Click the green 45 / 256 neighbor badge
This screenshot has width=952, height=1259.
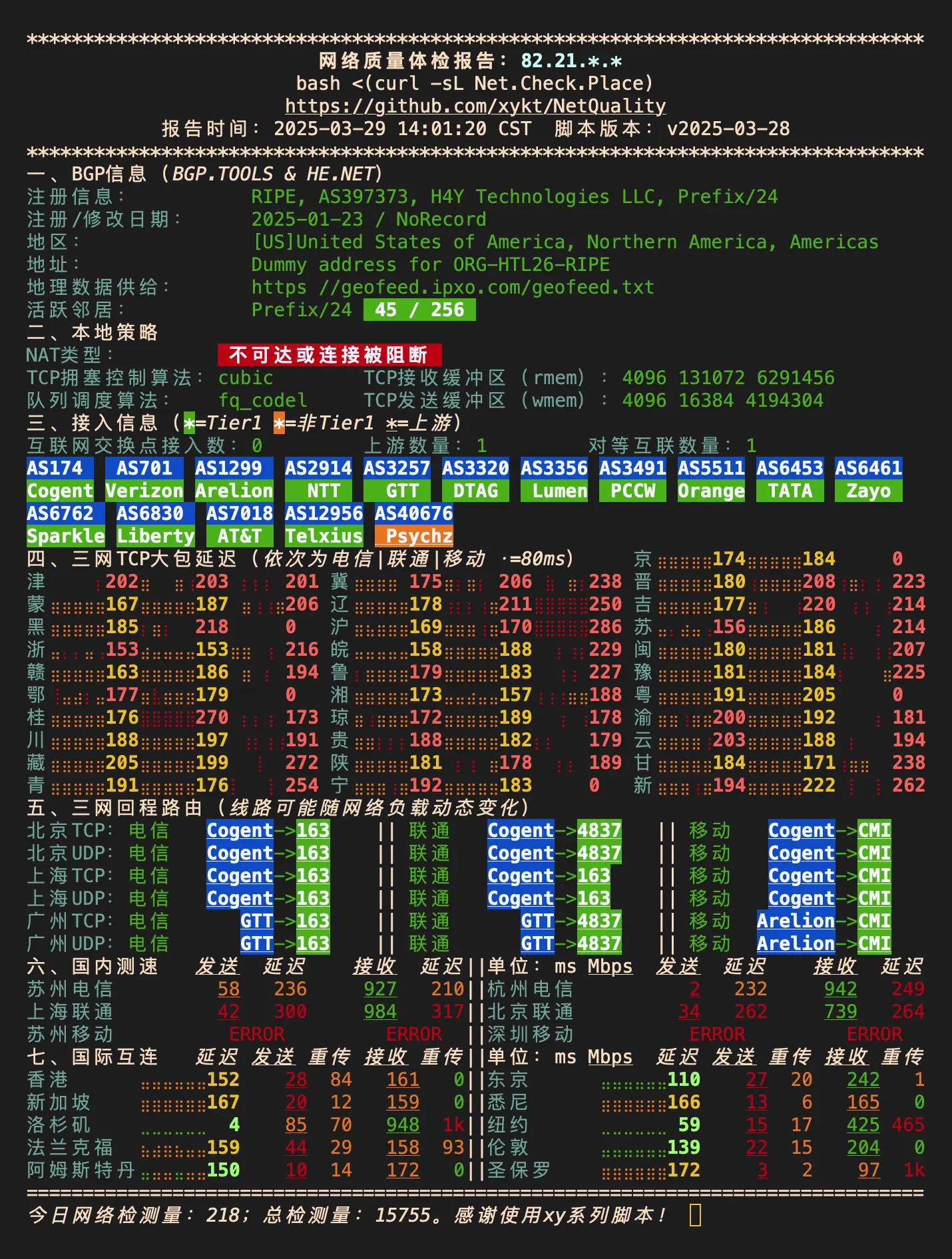pos(419,310)
